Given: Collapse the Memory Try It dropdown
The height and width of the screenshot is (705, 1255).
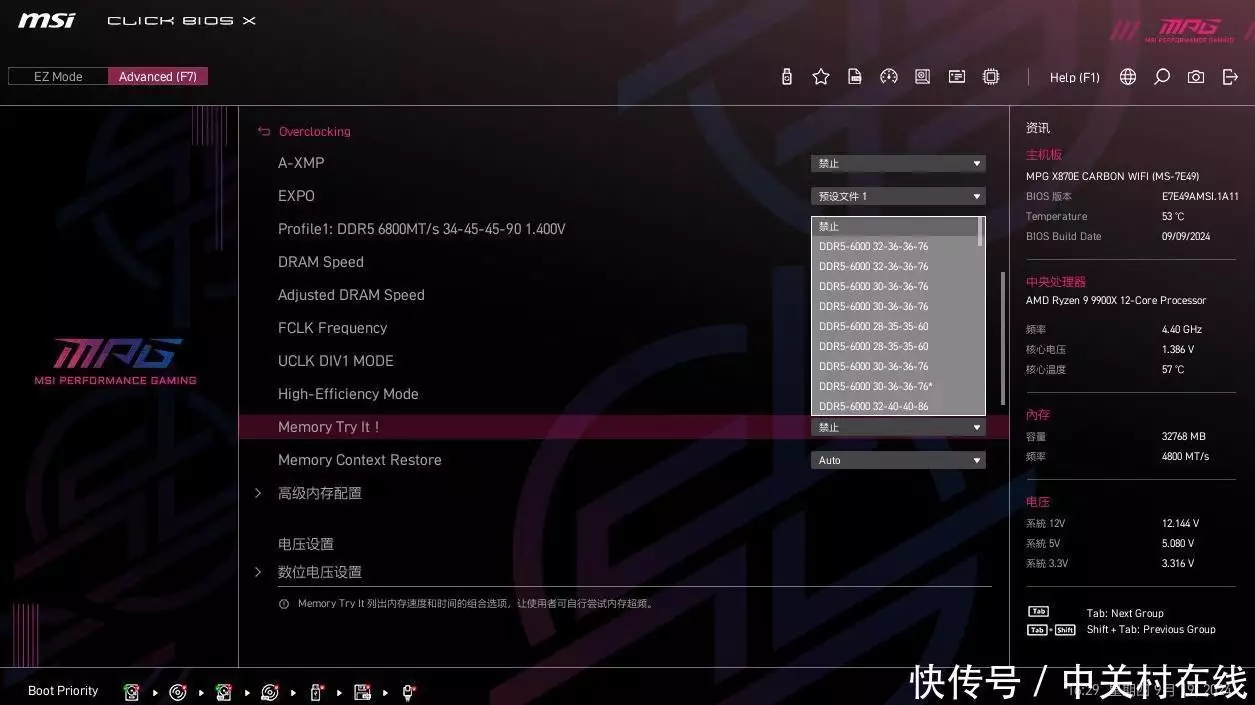Looking at the screenshot, I should coord(898,427).
